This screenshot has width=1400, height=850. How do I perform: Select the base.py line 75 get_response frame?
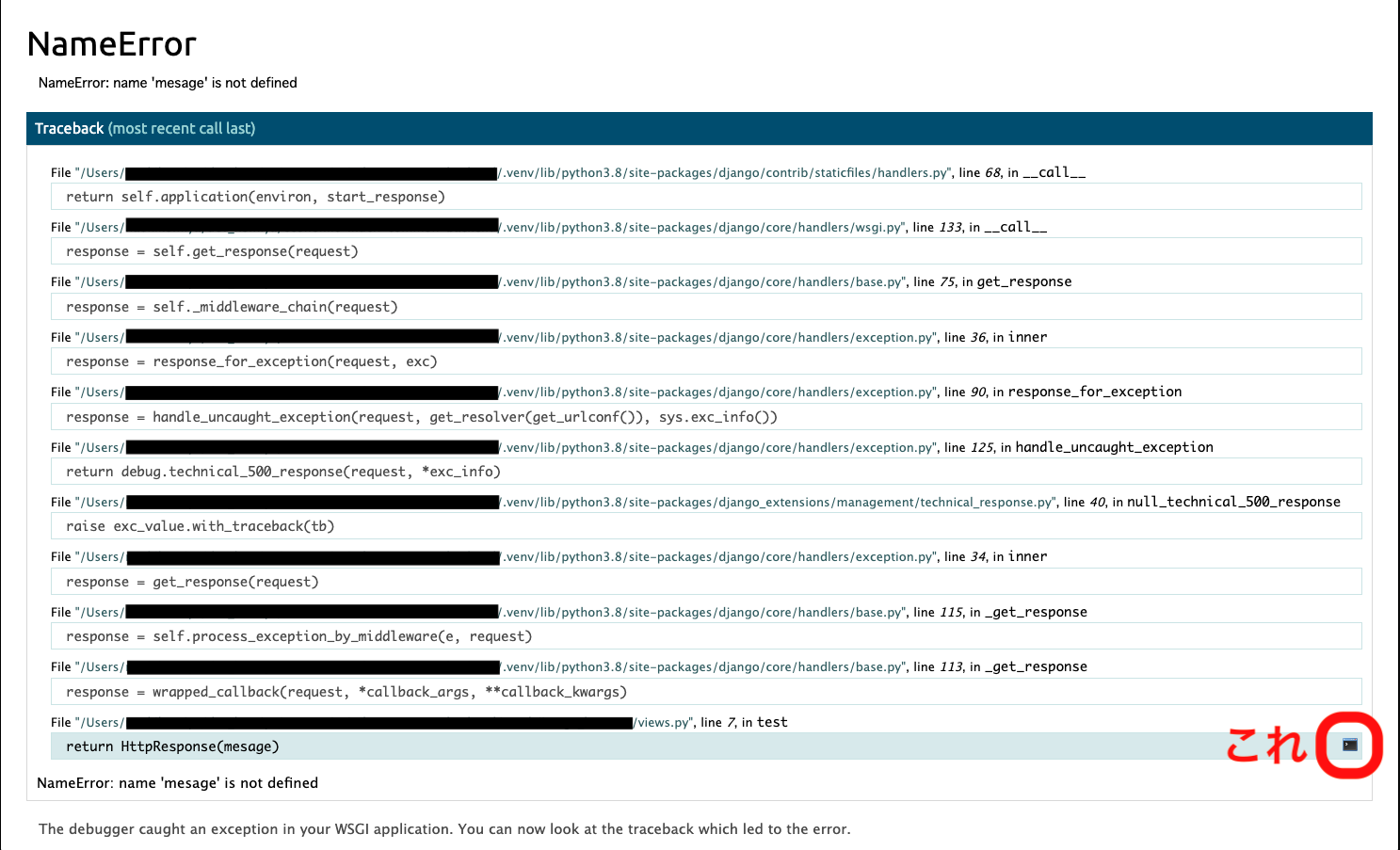[x=561, y=281]
